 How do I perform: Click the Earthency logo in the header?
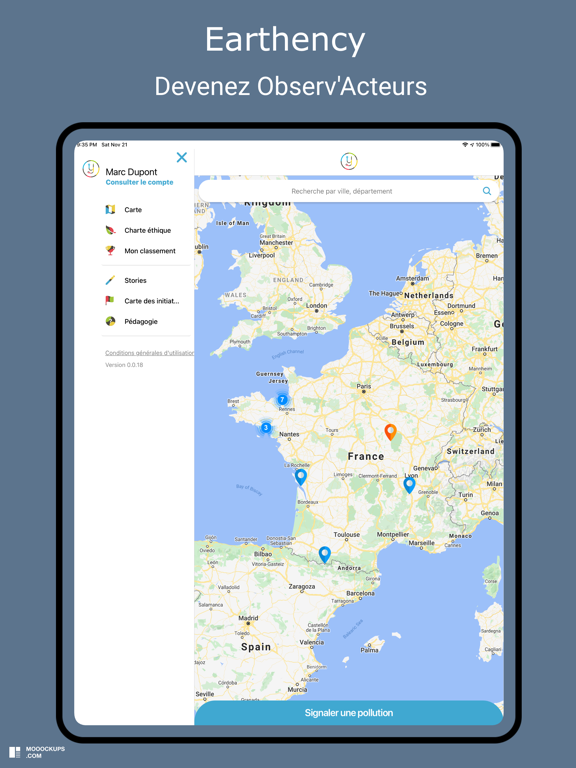pyautogui.click(x=349, y=161)
